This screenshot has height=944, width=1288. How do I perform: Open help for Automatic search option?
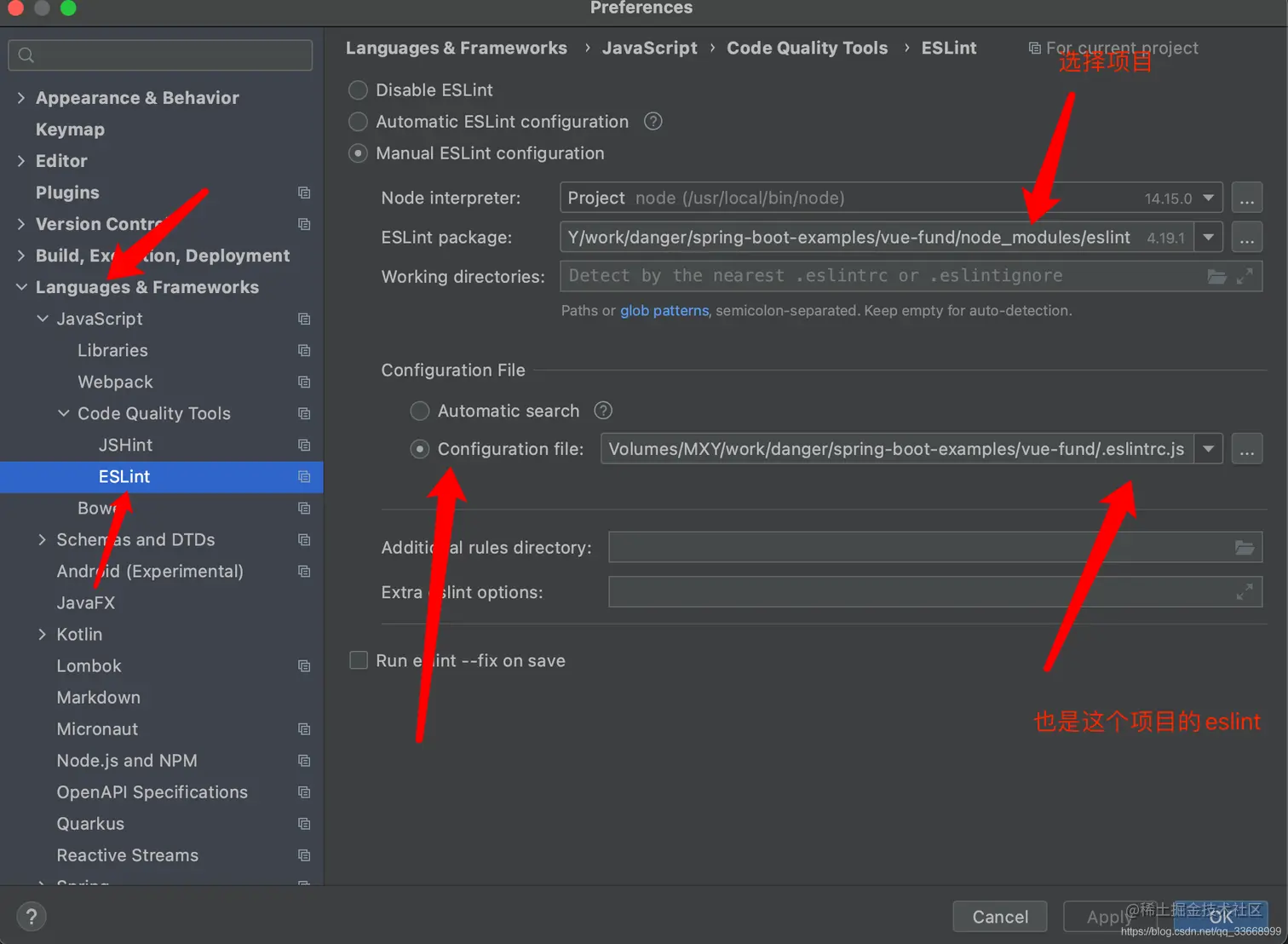pos(603,411)
